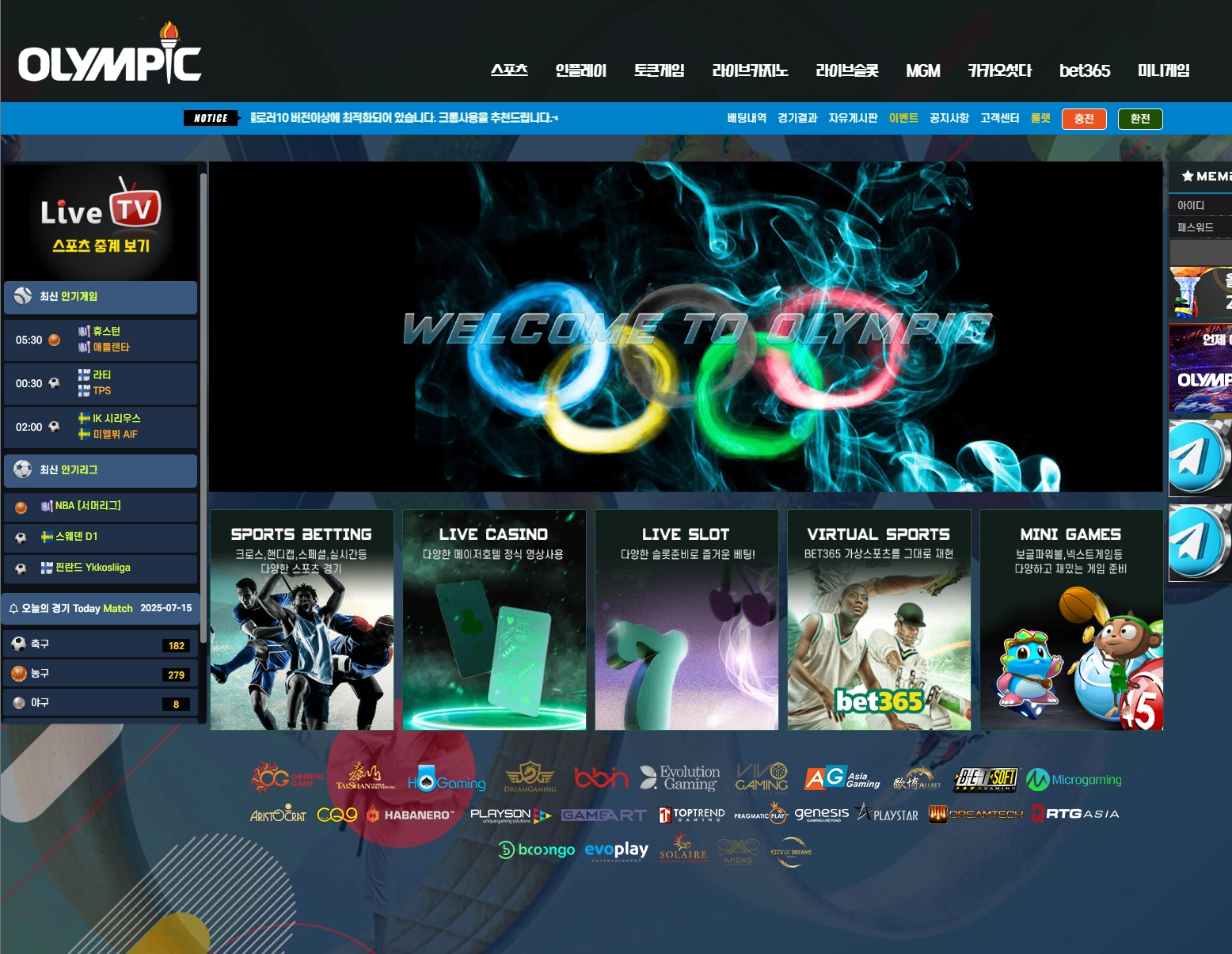Image resolution: width=1232 pixels, height=954 pixels.
Task: Click the Pragmatic Play logo
Action: click(x=759, y=814)
